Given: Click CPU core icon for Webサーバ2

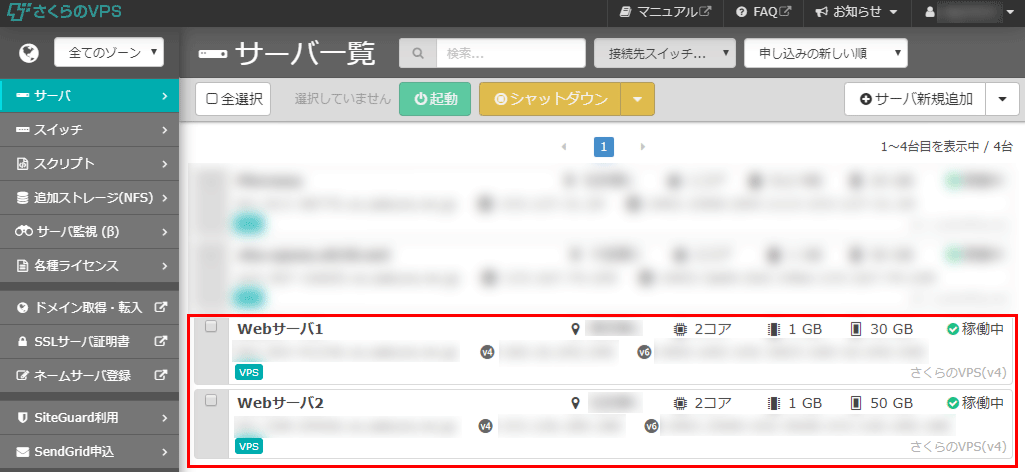Looking at the screenshot, I should coord(681,403).
